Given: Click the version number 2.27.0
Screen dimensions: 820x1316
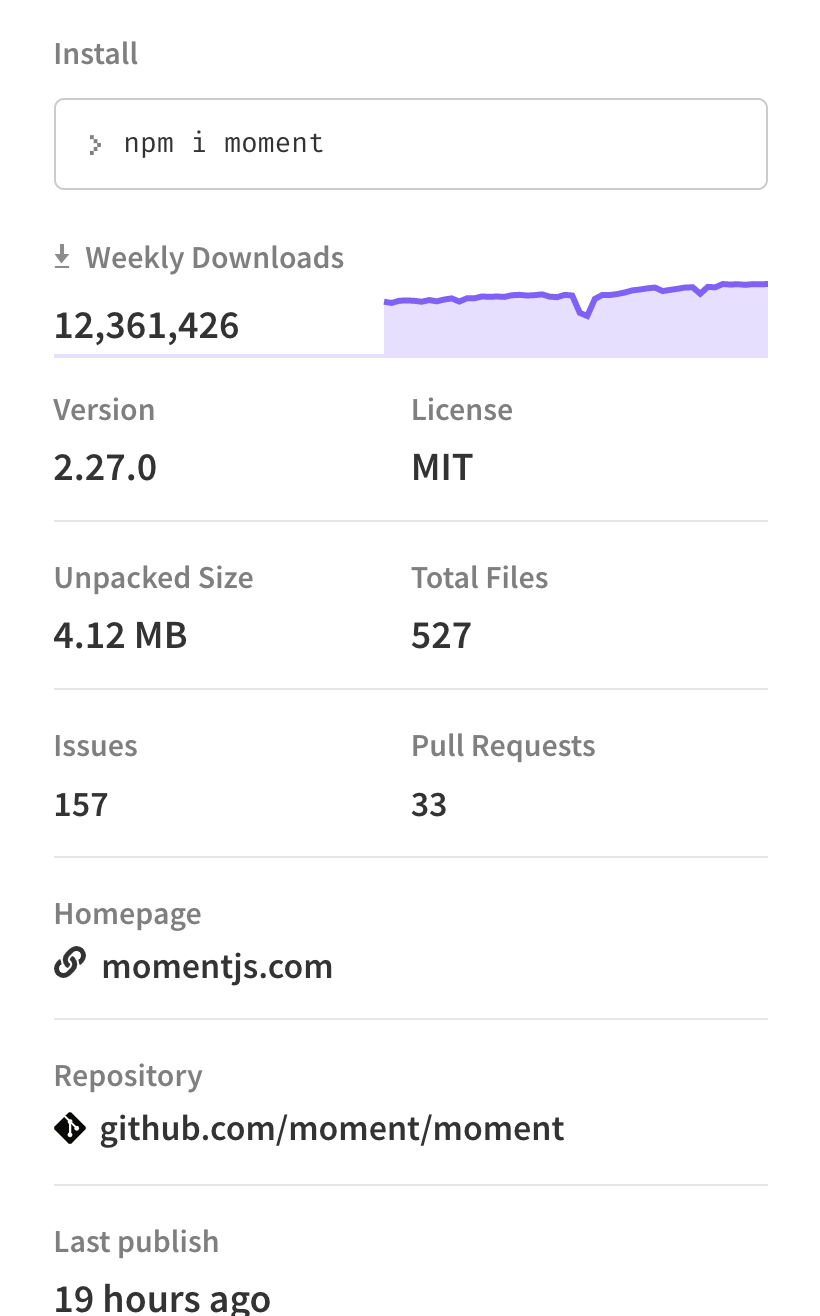Looking at the screenshot, I should pyautogui.click(x=104, y=466).
